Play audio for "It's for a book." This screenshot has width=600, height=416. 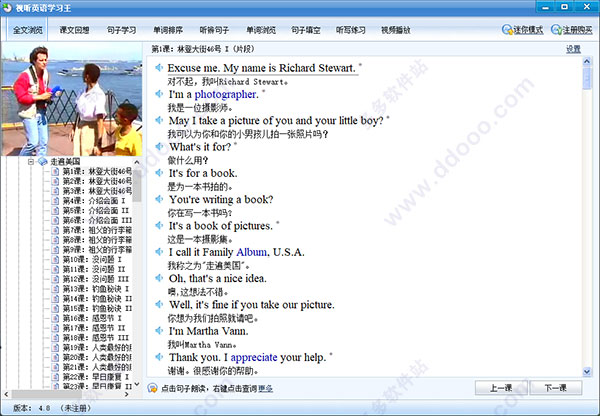[159, 173]
